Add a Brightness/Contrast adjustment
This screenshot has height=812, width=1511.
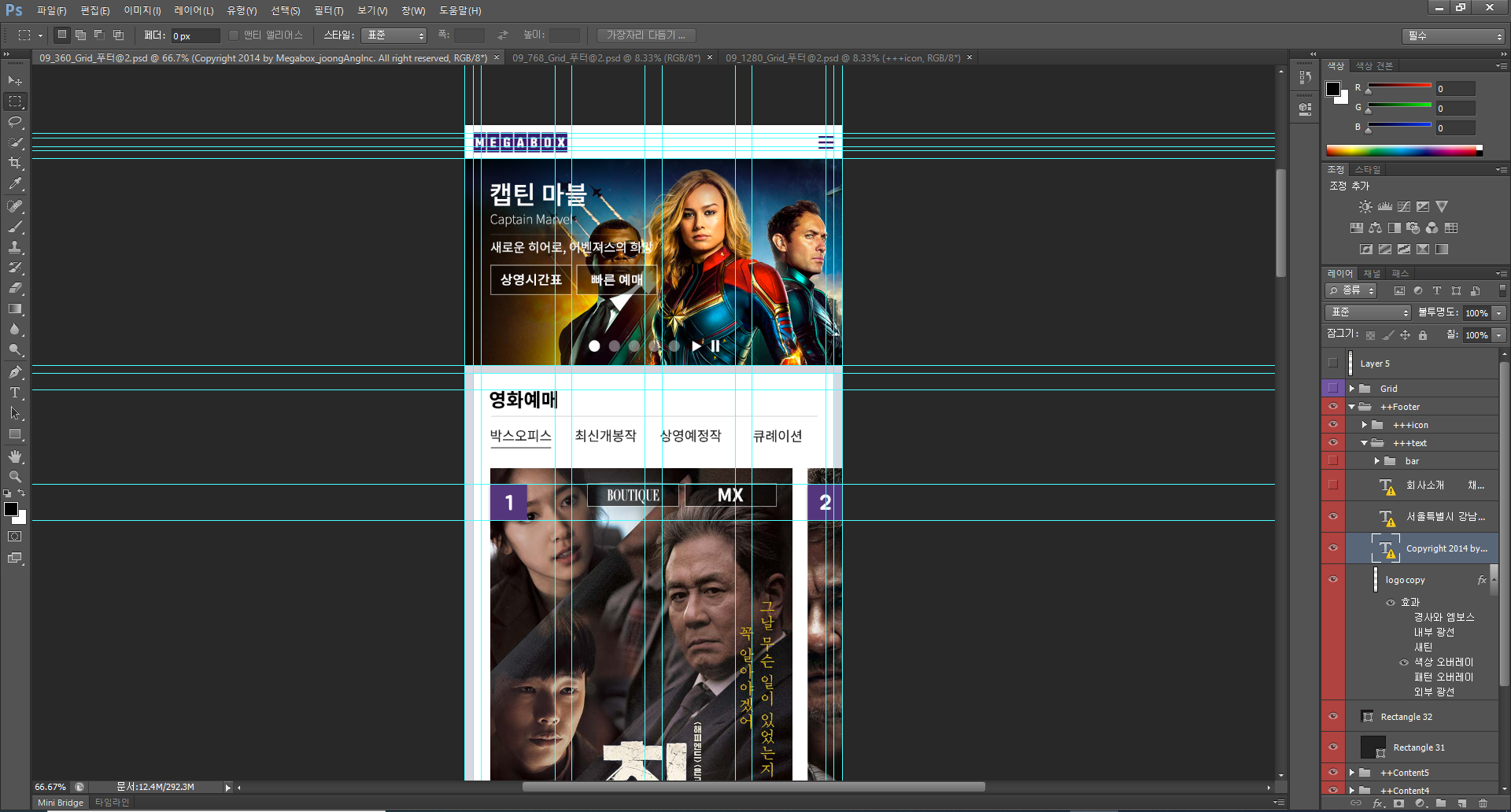click(1365, 206)
